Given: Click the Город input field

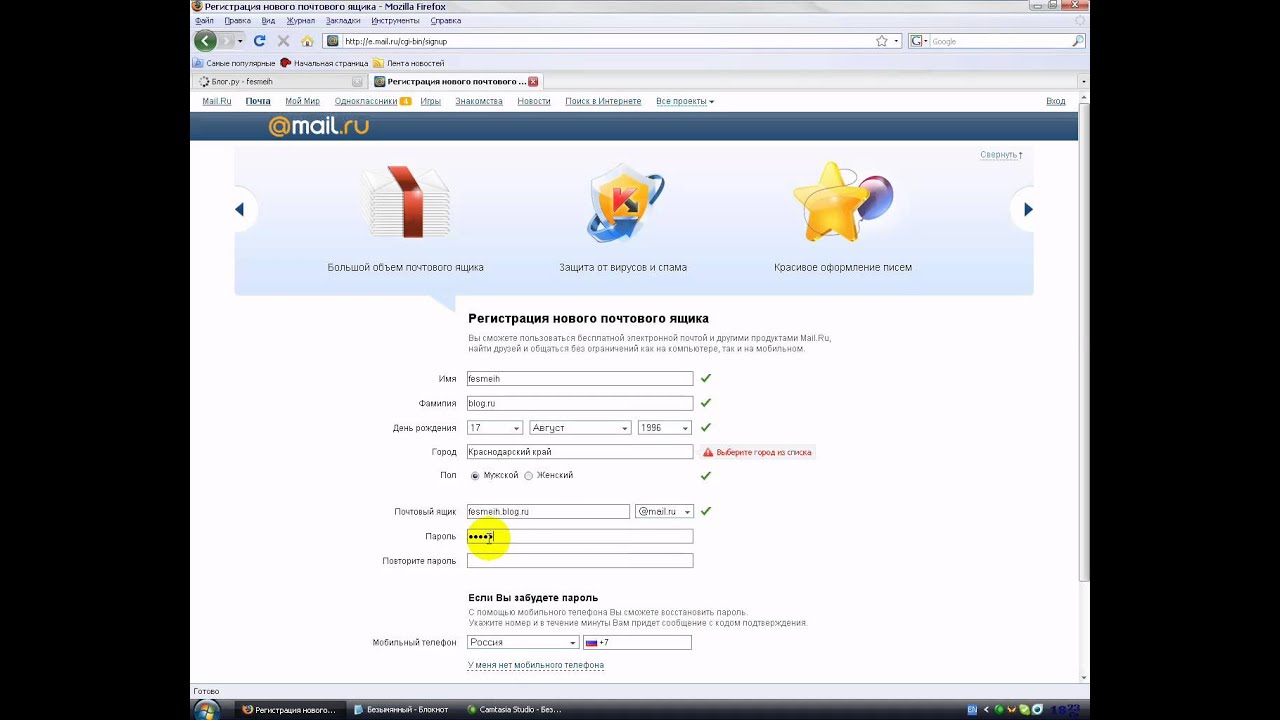Looking at the screenshot, I should pyautogui.click(x=580, y=452).
